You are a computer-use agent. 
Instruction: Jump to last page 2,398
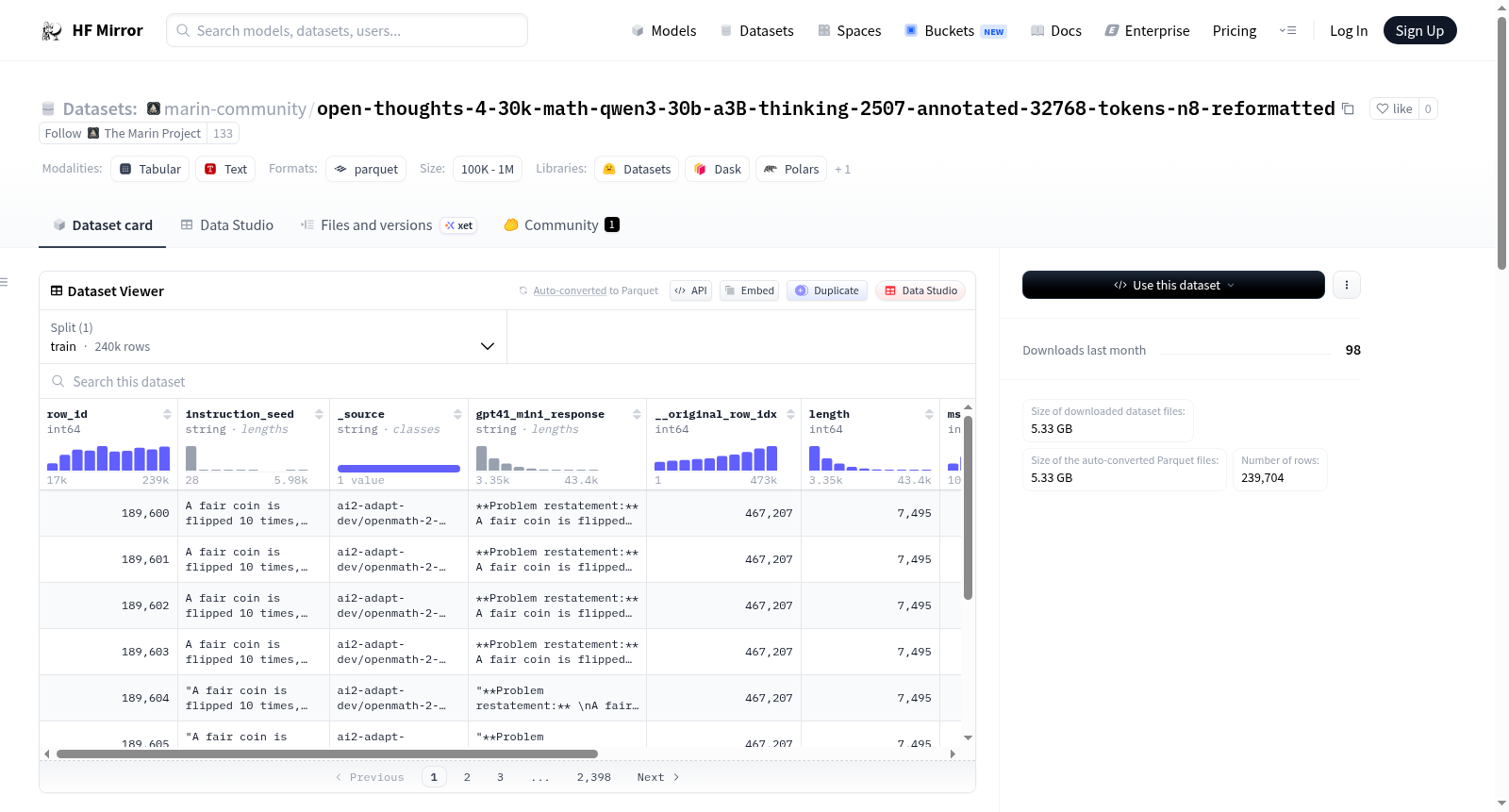pos(594,777)
